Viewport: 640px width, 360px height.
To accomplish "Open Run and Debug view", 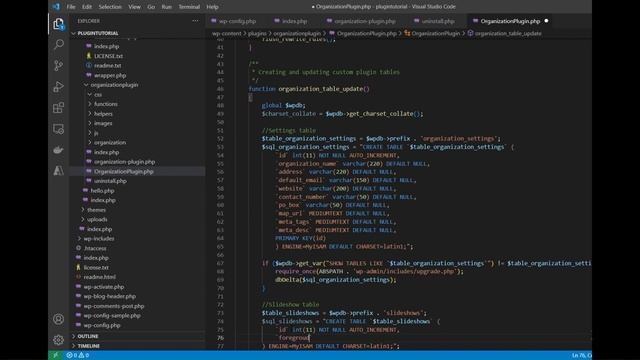I will point(58,87).
